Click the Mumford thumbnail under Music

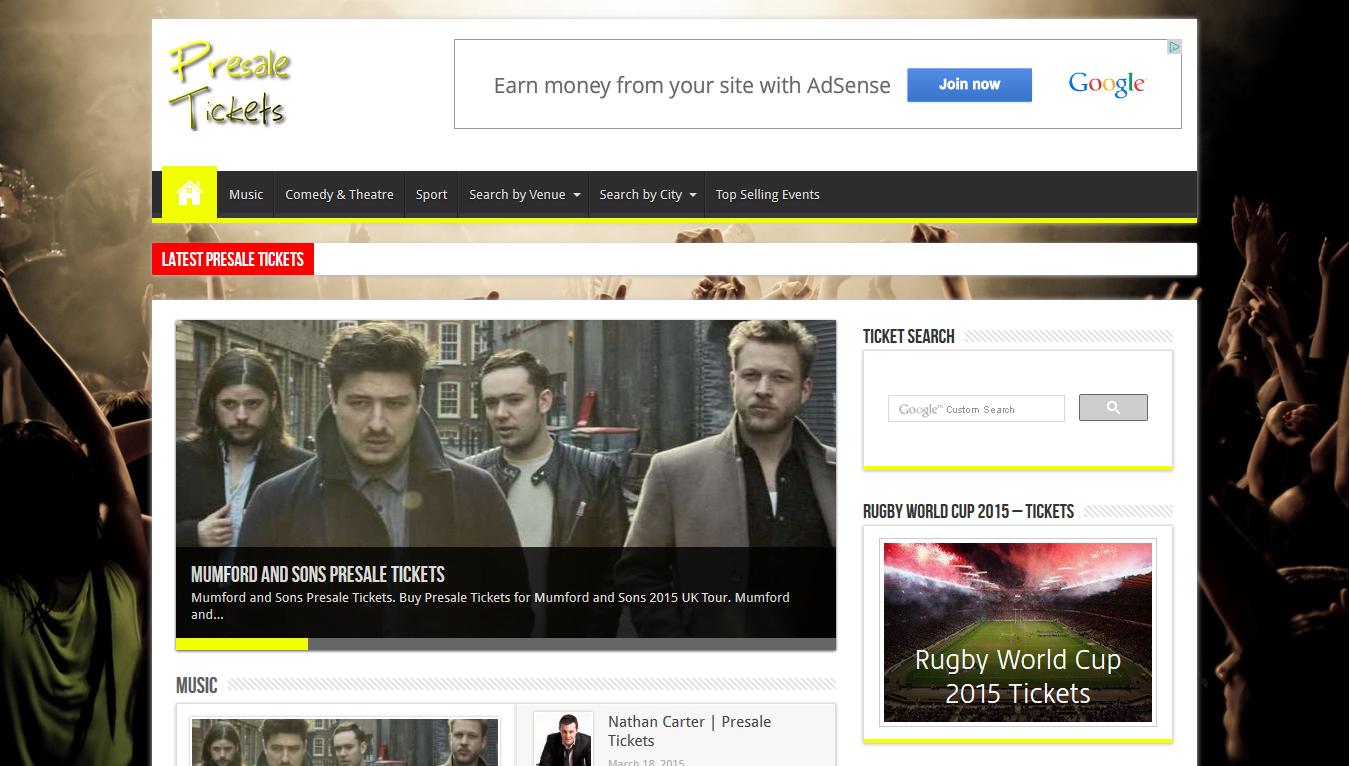click(345, 742)
